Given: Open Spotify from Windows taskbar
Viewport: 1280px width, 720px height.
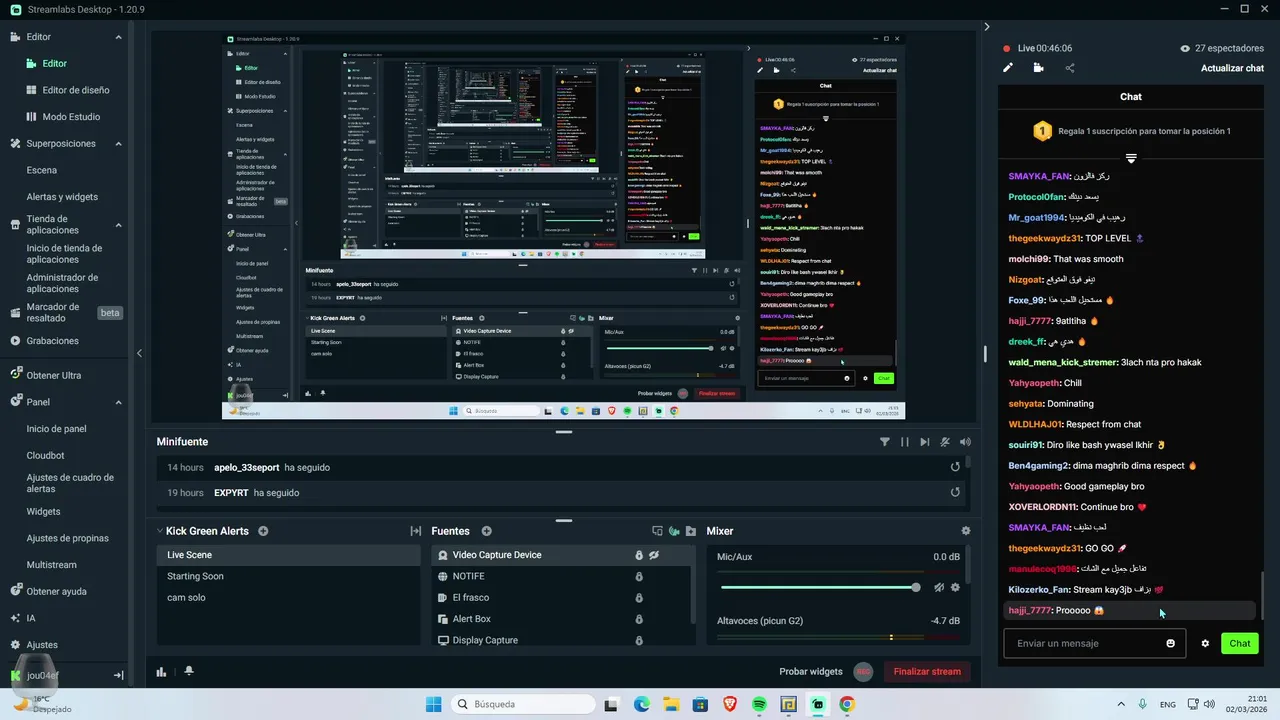Looking at the screenshot, I should click(759, 704).
